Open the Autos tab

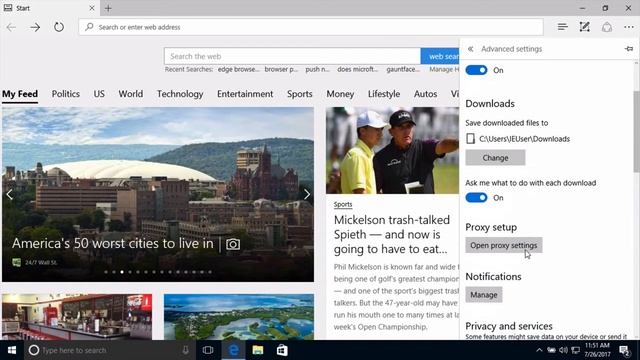pos(425,94)
